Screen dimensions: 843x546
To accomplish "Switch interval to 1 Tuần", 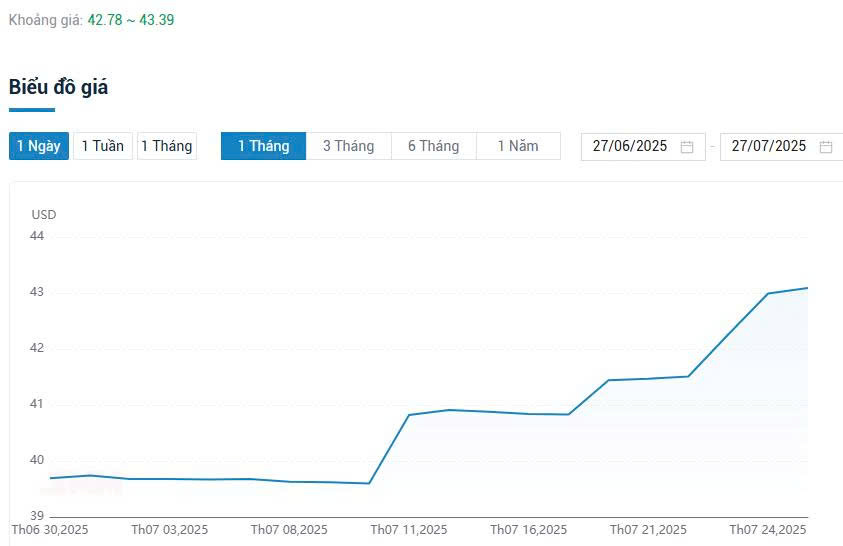I will click(102, 146).
